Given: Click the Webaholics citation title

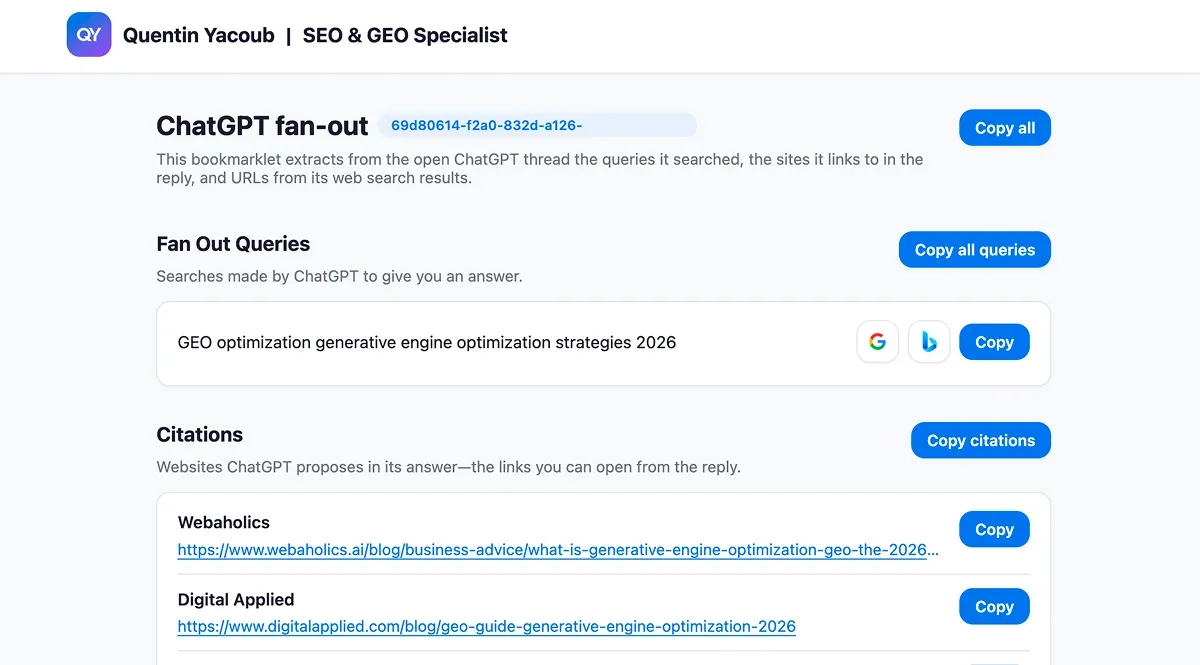Looking at the screenshot, I should 223,522.
